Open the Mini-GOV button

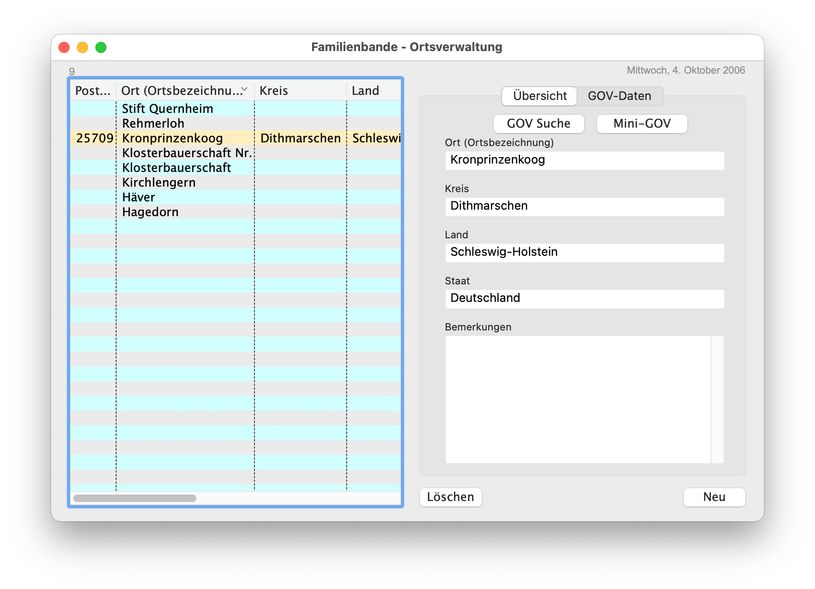(642, 124)
